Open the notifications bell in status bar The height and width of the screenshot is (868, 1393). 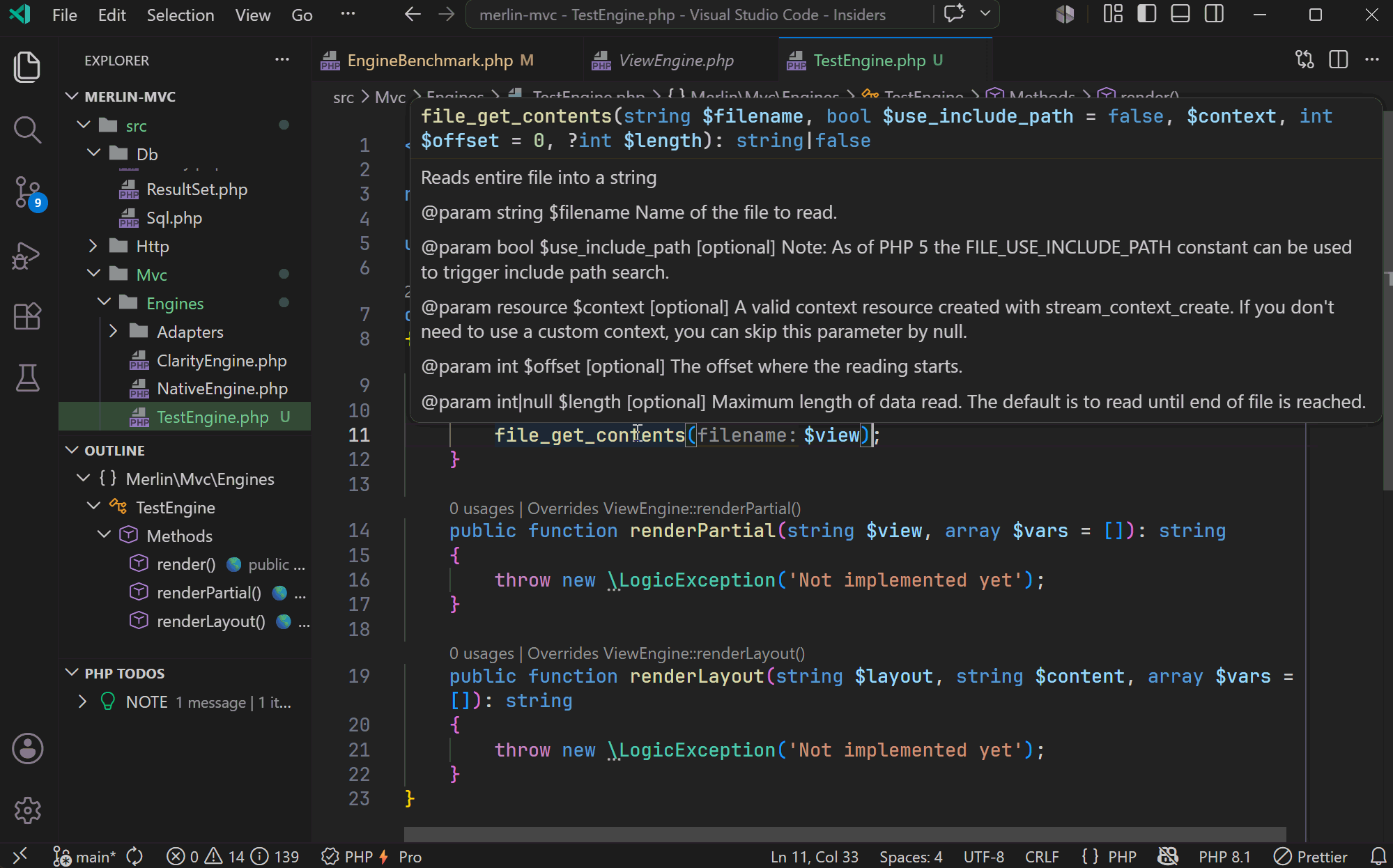pyautogui.click(x=1378, y=856)
